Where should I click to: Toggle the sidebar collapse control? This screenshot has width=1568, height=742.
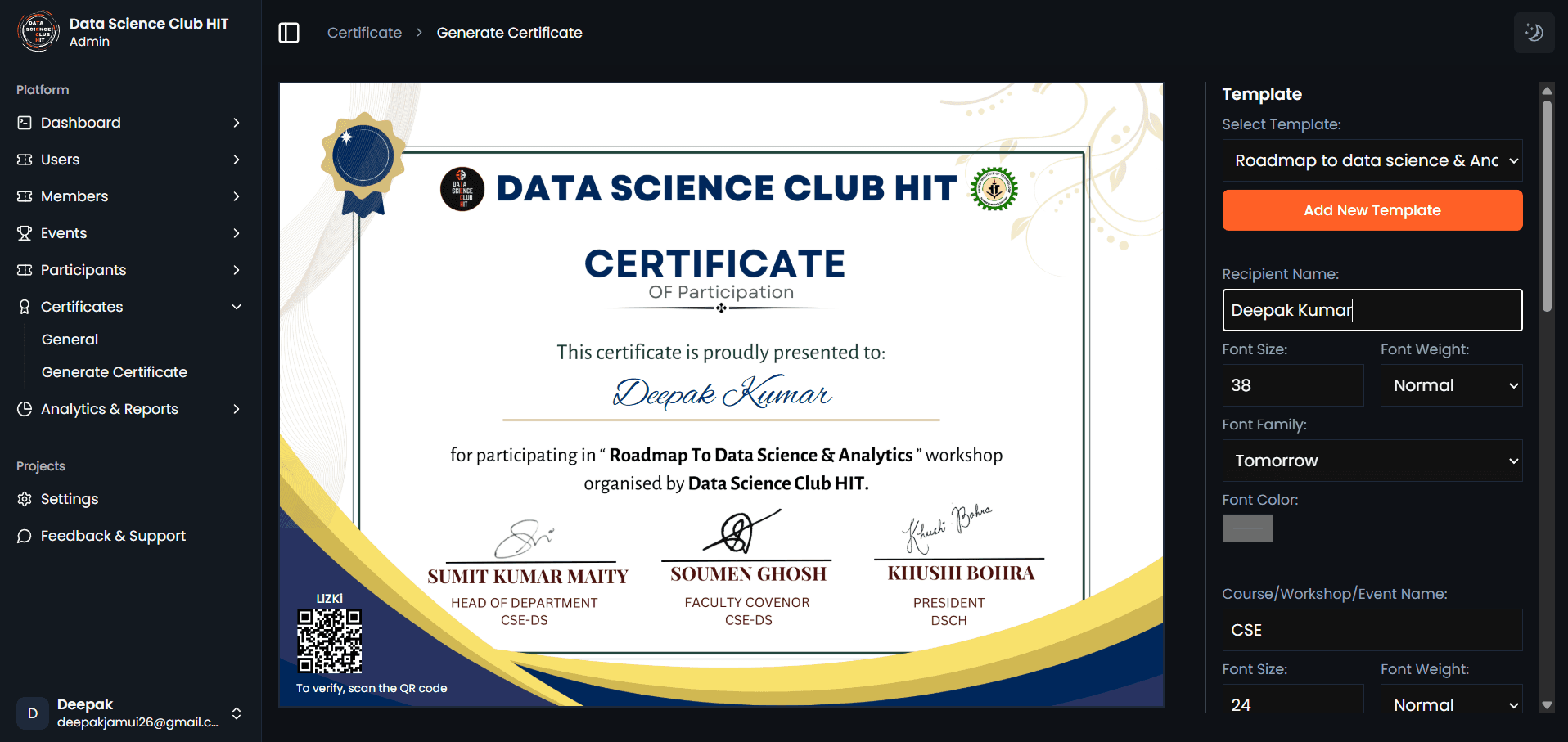[x=288, y=32]
